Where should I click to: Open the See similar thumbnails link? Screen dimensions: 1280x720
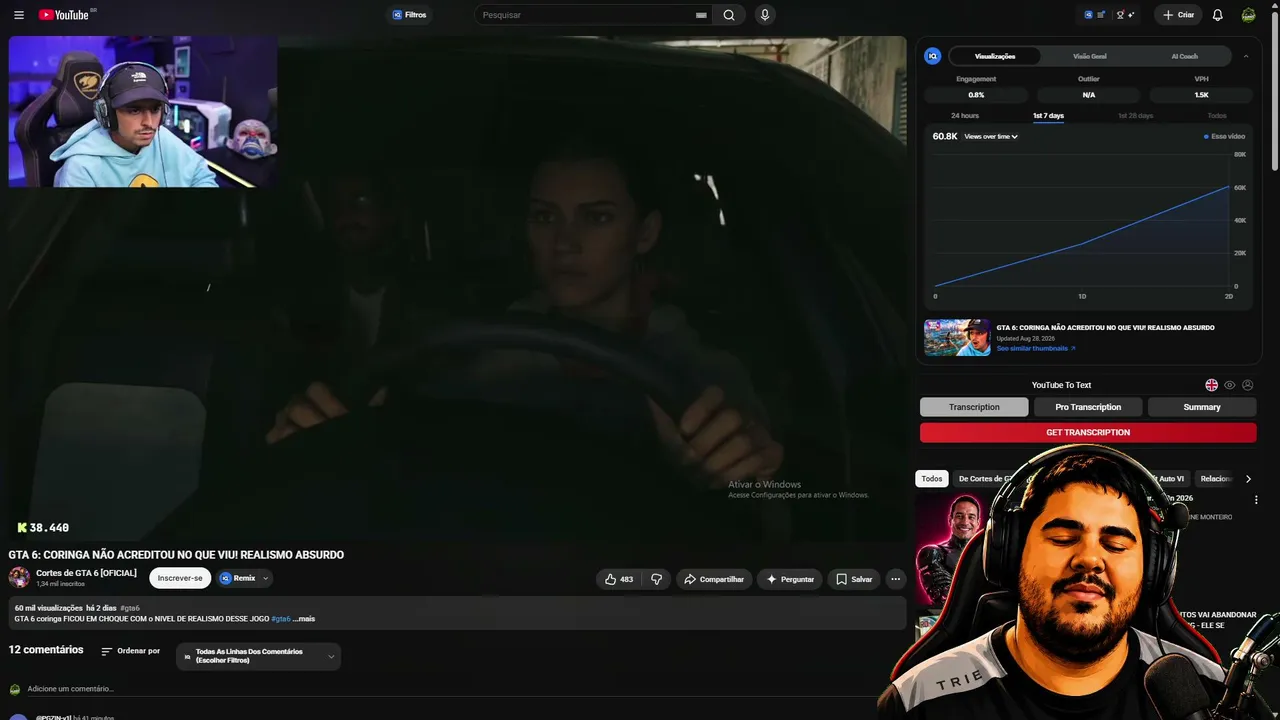click(1036, 348)
